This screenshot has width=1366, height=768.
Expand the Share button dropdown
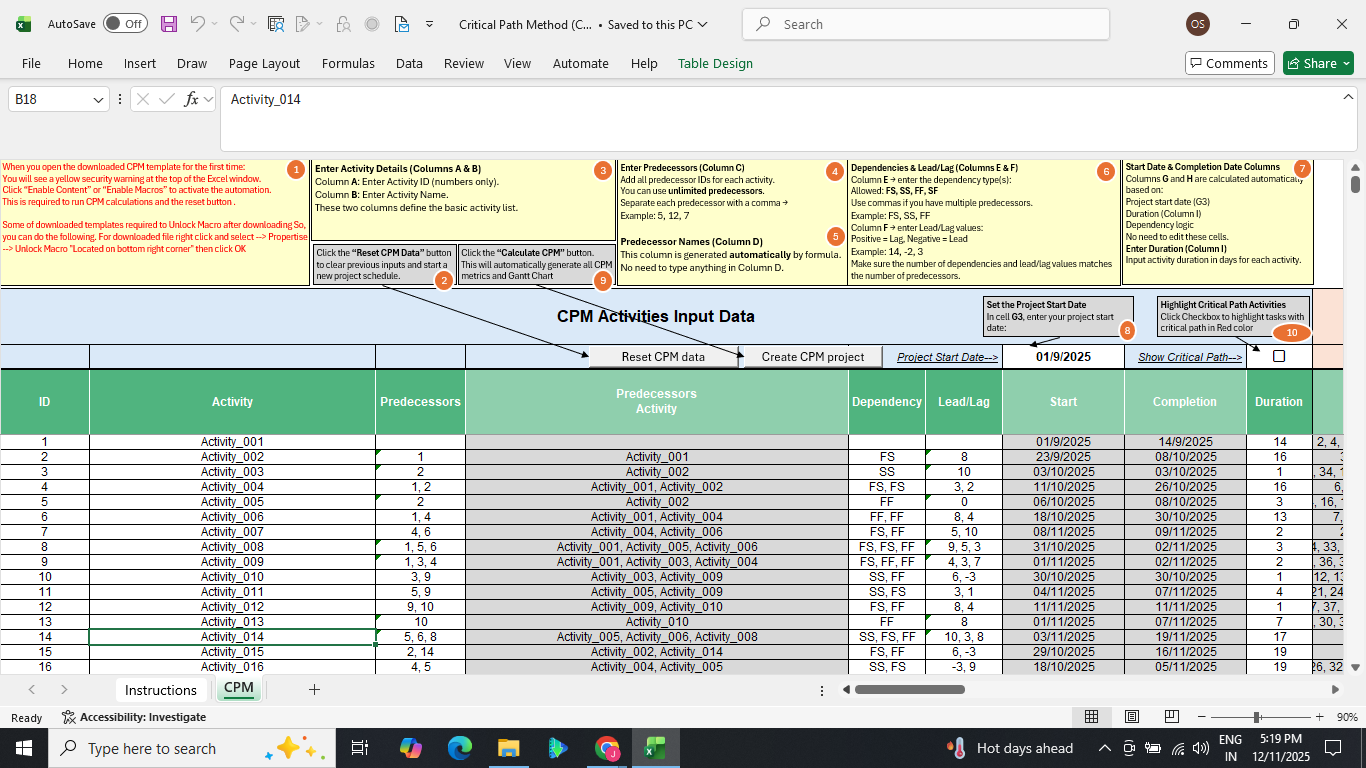tap(1346, 63)
